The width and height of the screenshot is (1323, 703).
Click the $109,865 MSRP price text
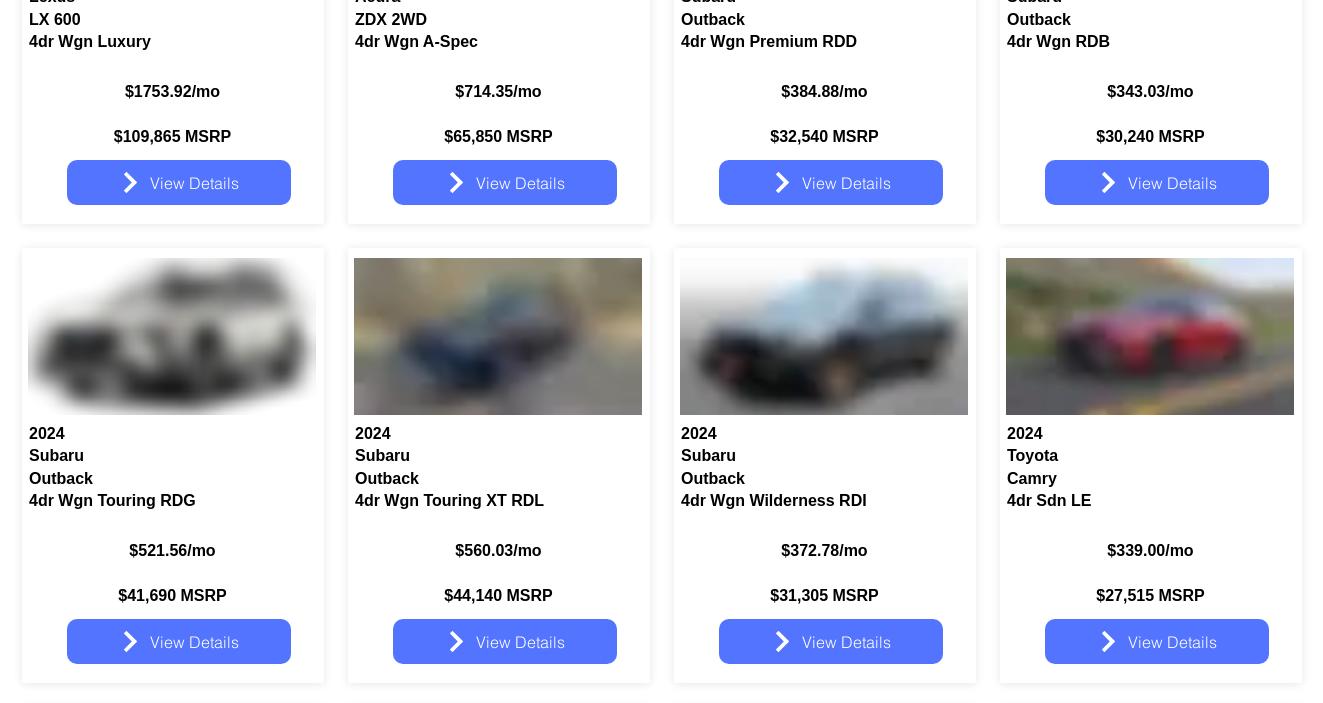click(172, 137)
